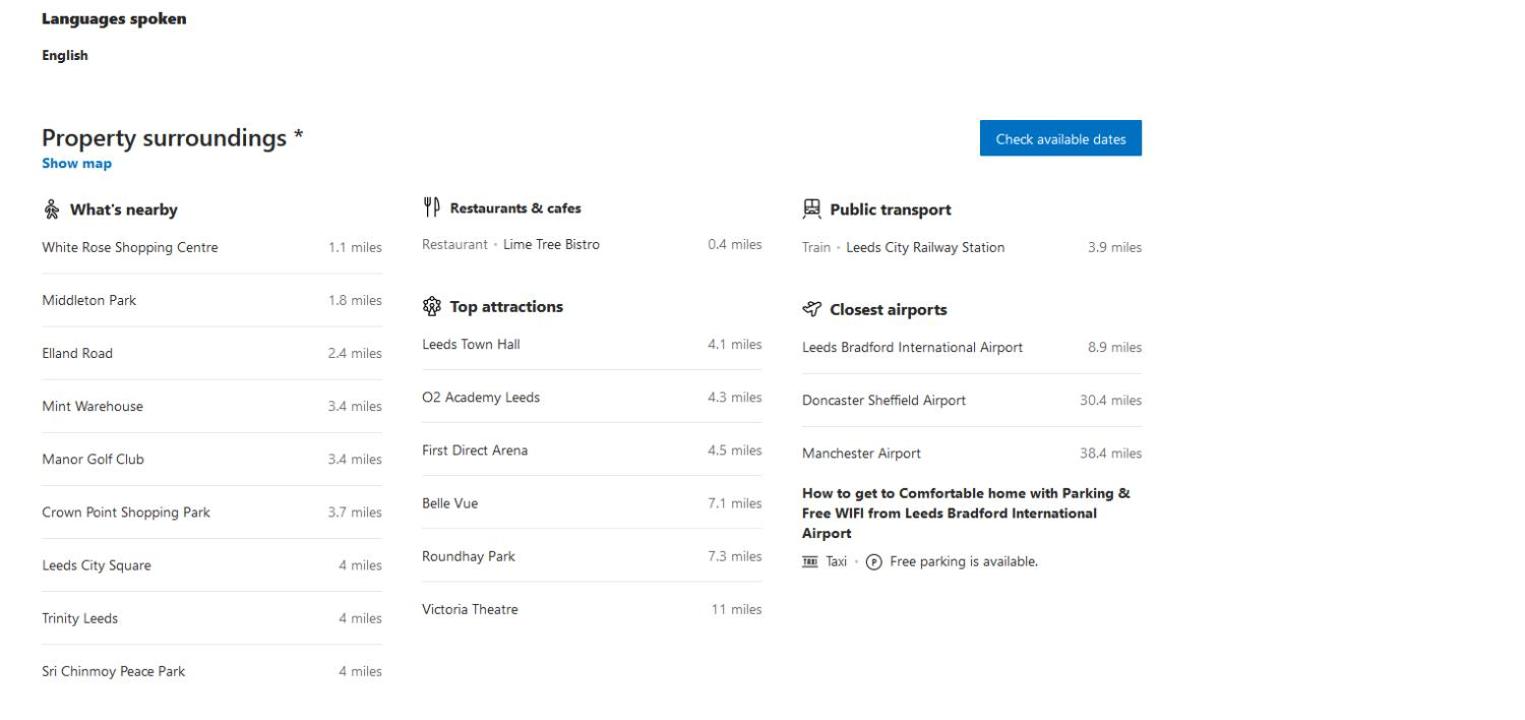
Task: Click the Closest airports airplane icon
Action: click(811, 310)
